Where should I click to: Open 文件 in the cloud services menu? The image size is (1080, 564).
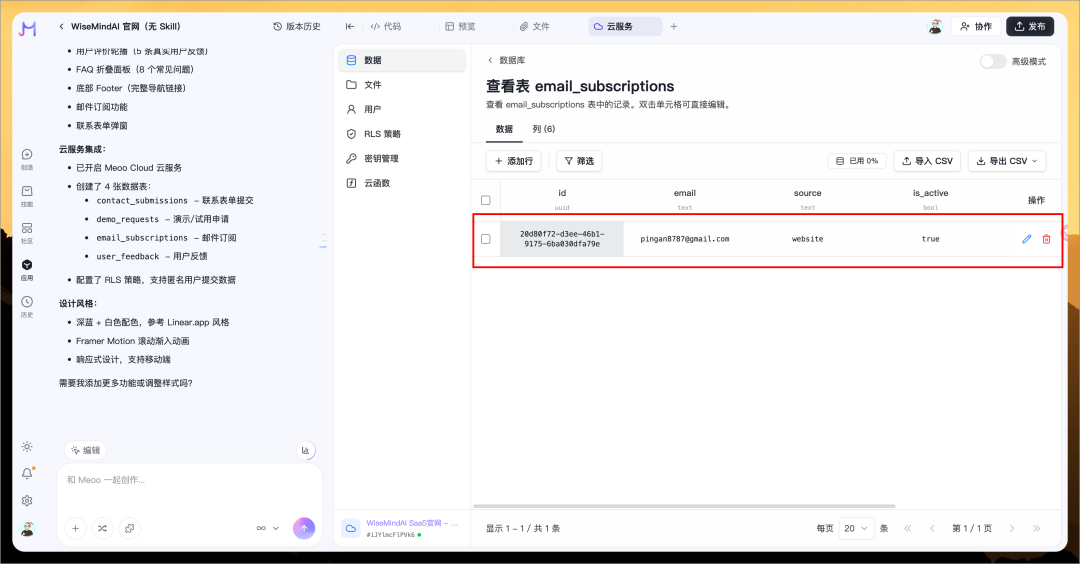[402, 85]
